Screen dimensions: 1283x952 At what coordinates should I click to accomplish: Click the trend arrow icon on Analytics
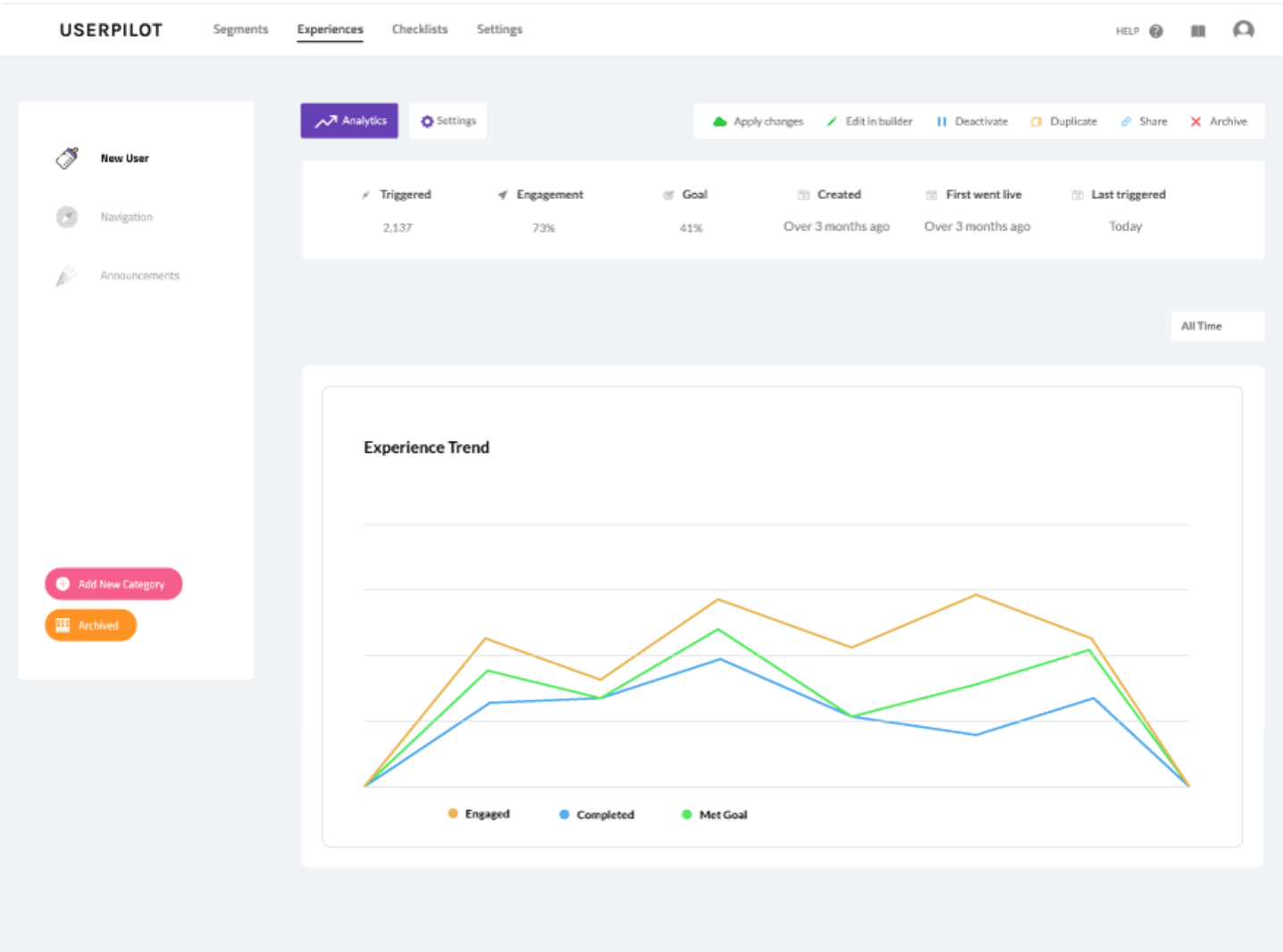point(326,121)
